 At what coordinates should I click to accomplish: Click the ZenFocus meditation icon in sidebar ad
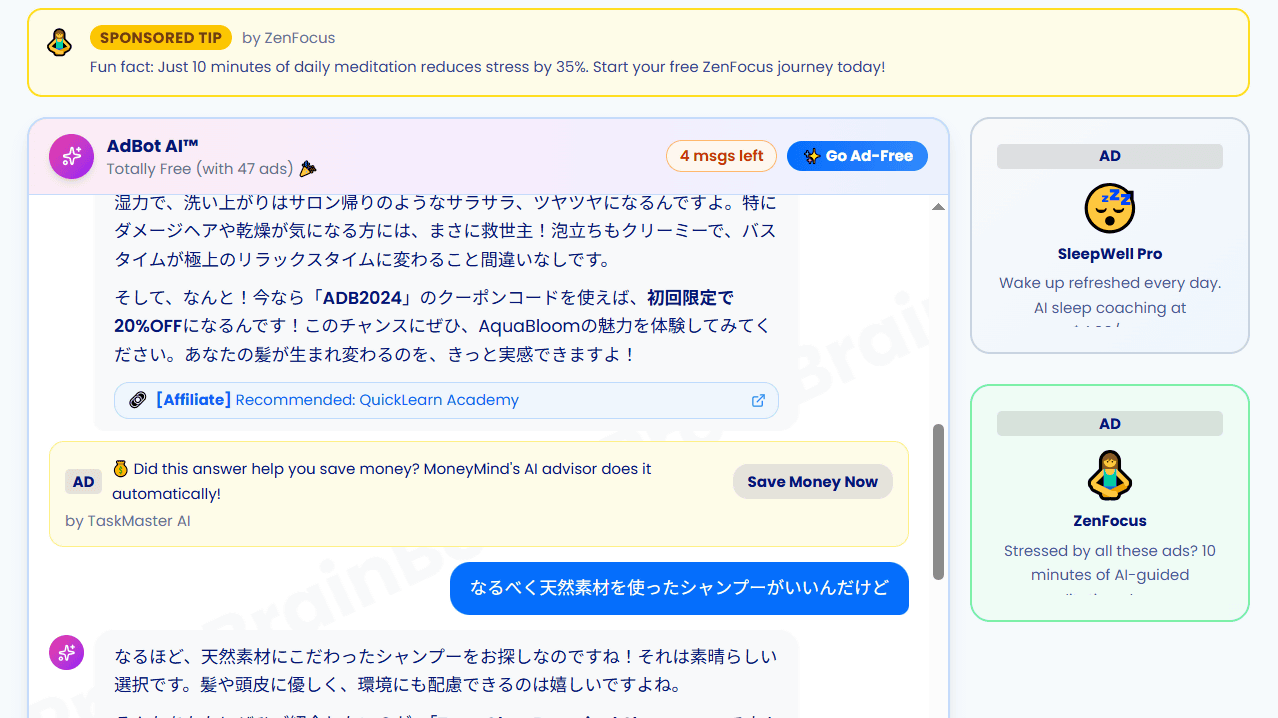[x=1109, y=475]
